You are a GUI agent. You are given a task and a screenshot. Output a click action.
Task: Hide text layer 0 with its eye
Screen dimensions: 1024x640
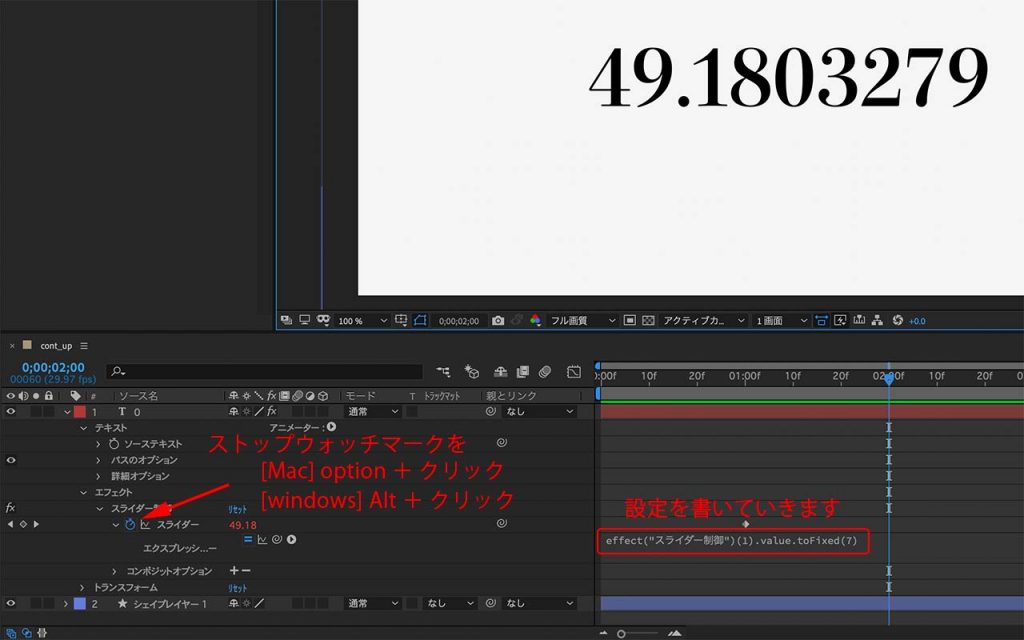10,411
